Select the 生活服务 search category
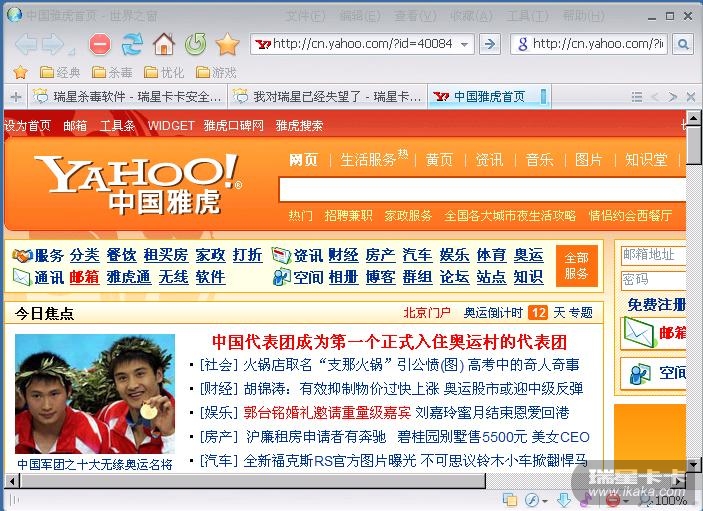 (x=368, y=160)
